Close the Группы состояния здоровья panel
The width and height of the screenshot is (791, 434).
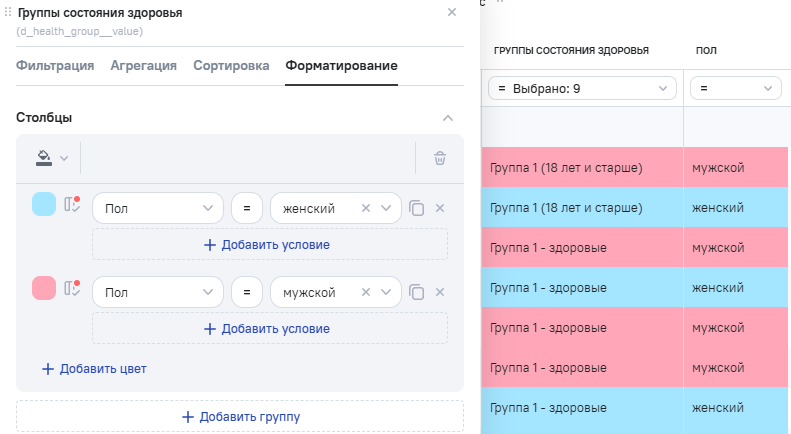pos(452,12)
